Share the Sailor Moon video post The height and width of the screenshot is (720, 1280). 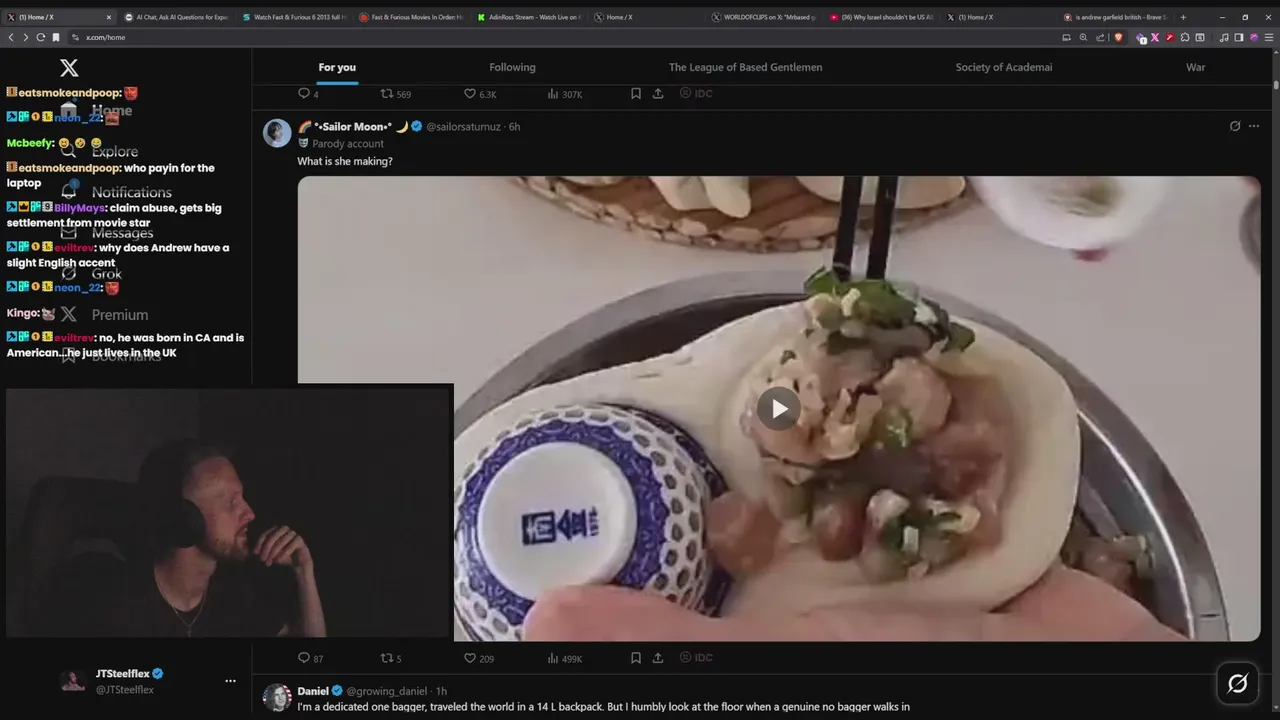[x=658, y=658]
